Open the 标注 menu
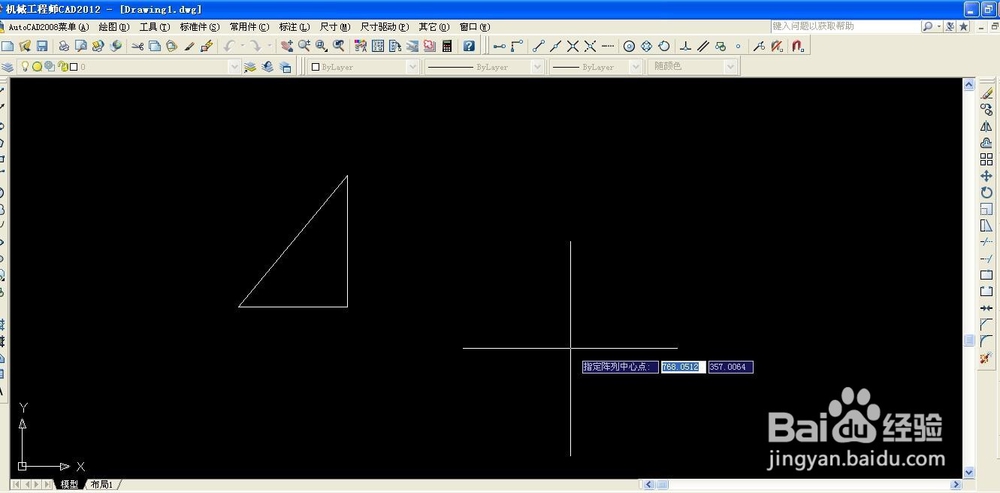 pyautogui.click(x=294, y=27)
